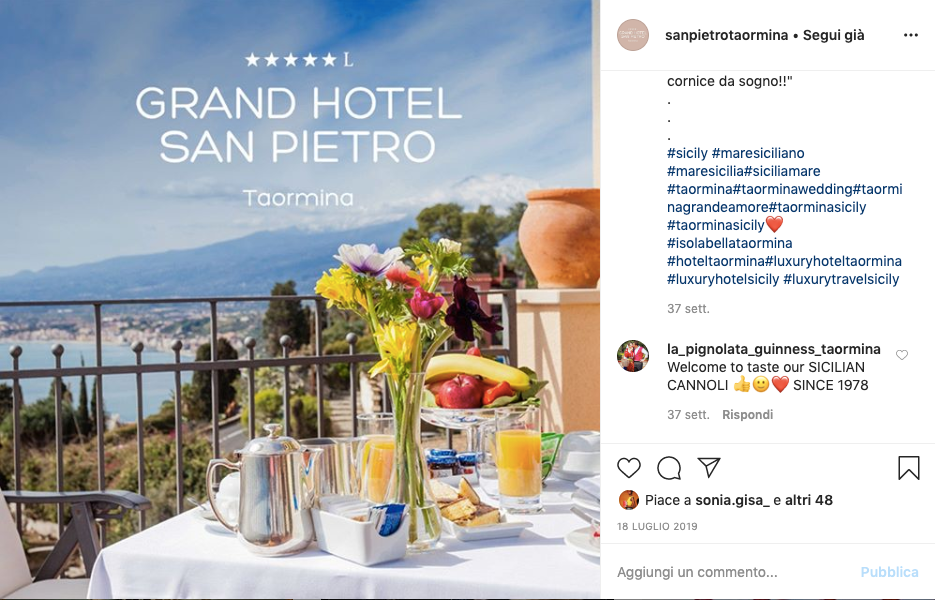Viewport: 935px width, 600px height.
Task: Open sonia.gisa_ profile link
Action: point(732,500)
